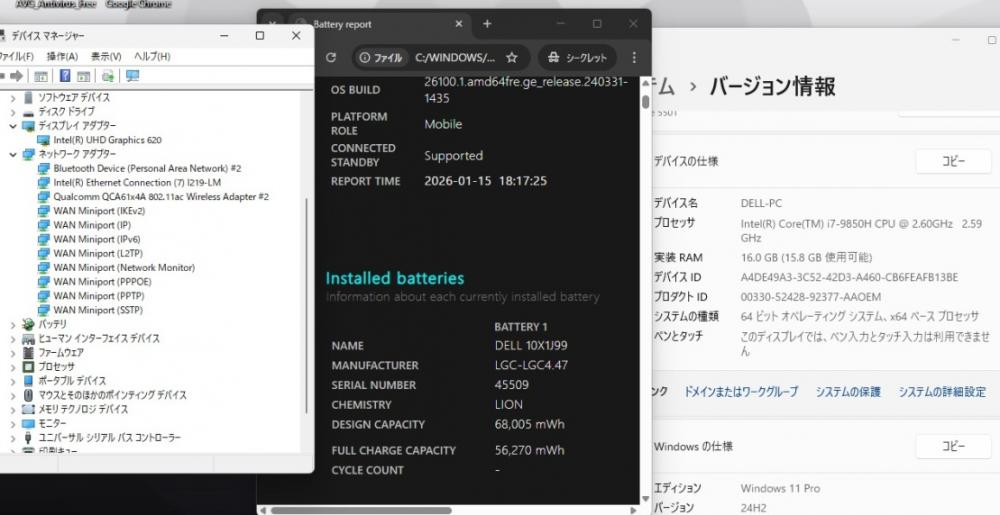Click the ファームウェア category icon
1000x515 pixels.
click(x=28, y=352)
